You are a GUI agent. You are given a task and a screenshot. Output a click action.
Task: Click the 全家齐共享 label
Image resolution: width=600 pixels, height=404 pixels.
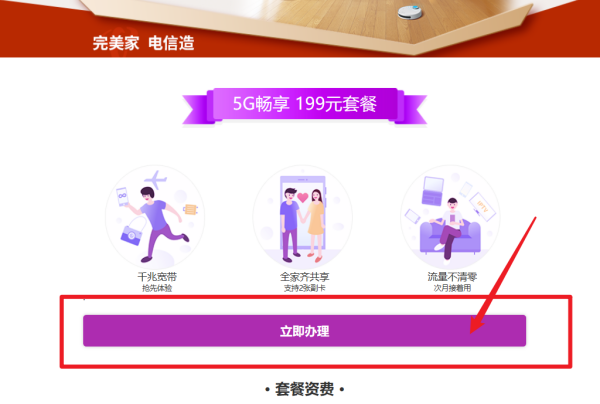(305, 277)
